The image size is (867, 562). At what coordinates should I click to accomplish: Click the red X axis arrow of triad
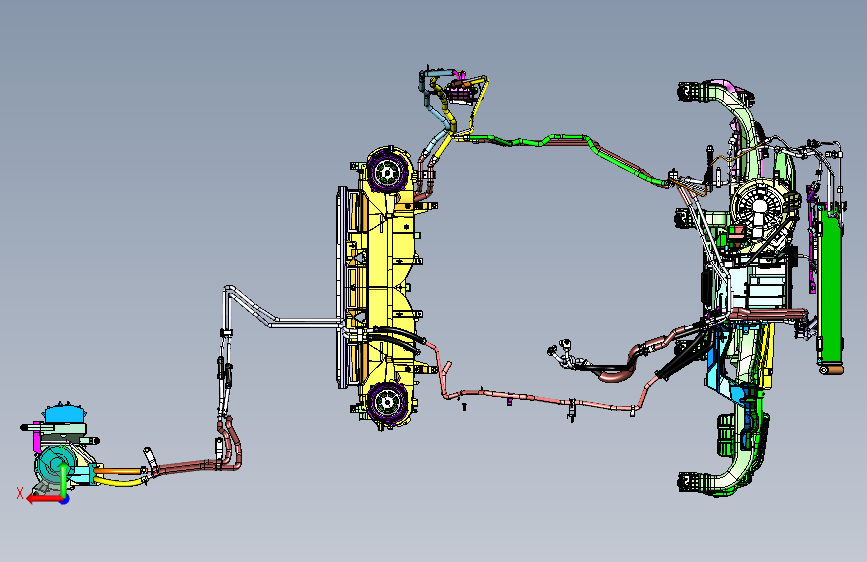pyautogui.click(x=43, y=499)
